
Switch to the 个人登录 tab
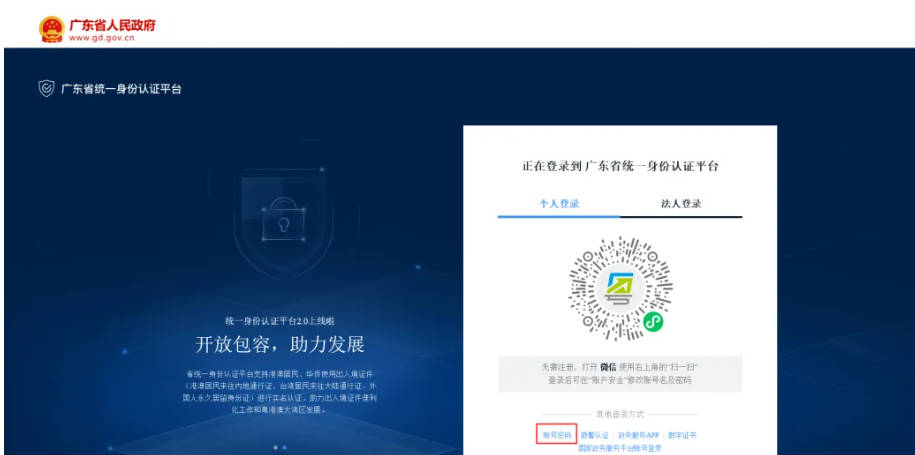(x=559, y=204)
